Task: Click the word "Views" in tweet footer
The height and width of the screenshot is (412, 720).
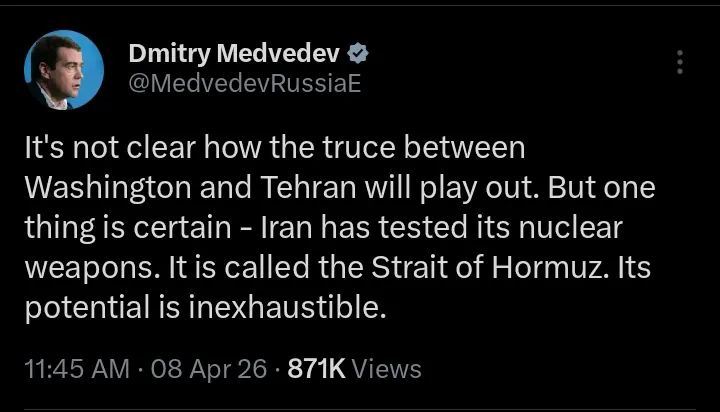Action: click(x=388, y=368)
